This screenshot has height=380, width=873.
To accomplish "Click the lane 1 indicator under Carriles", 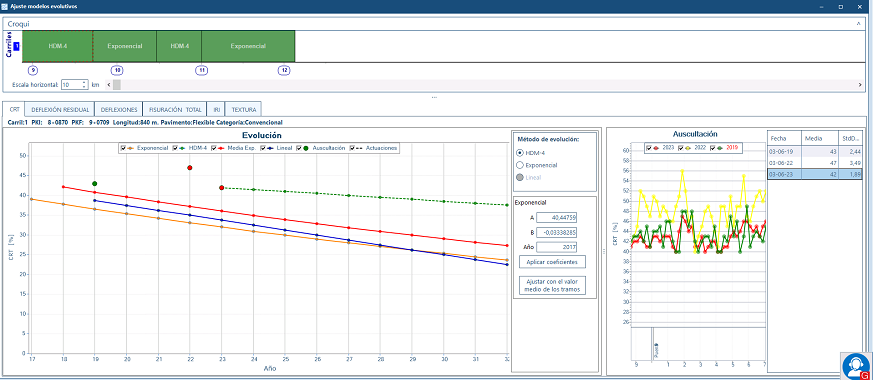I will coord(17,46).
